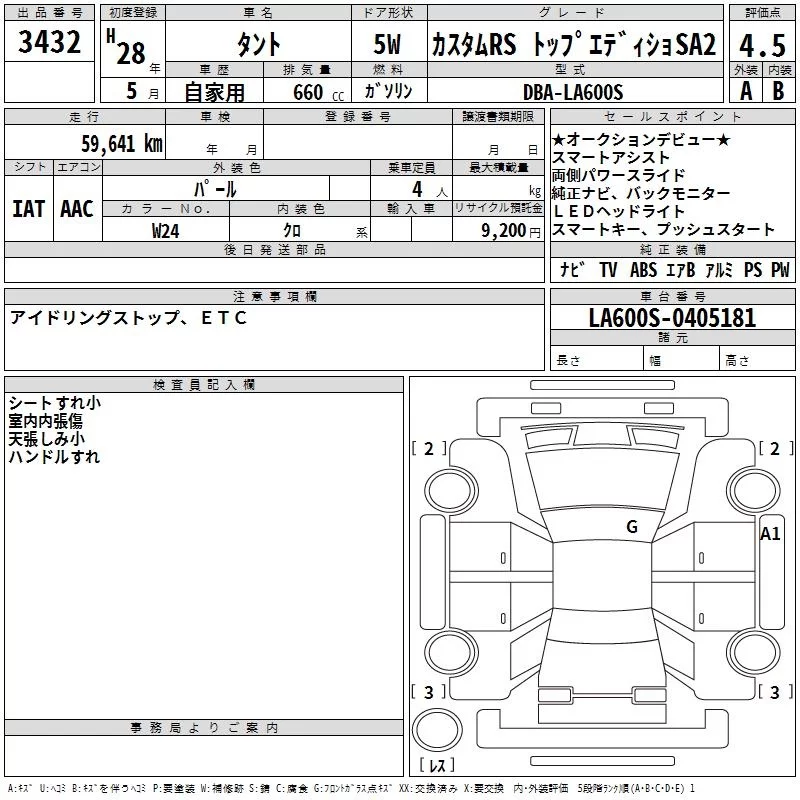Click the エアB equipment item

[x=681, y=269]
